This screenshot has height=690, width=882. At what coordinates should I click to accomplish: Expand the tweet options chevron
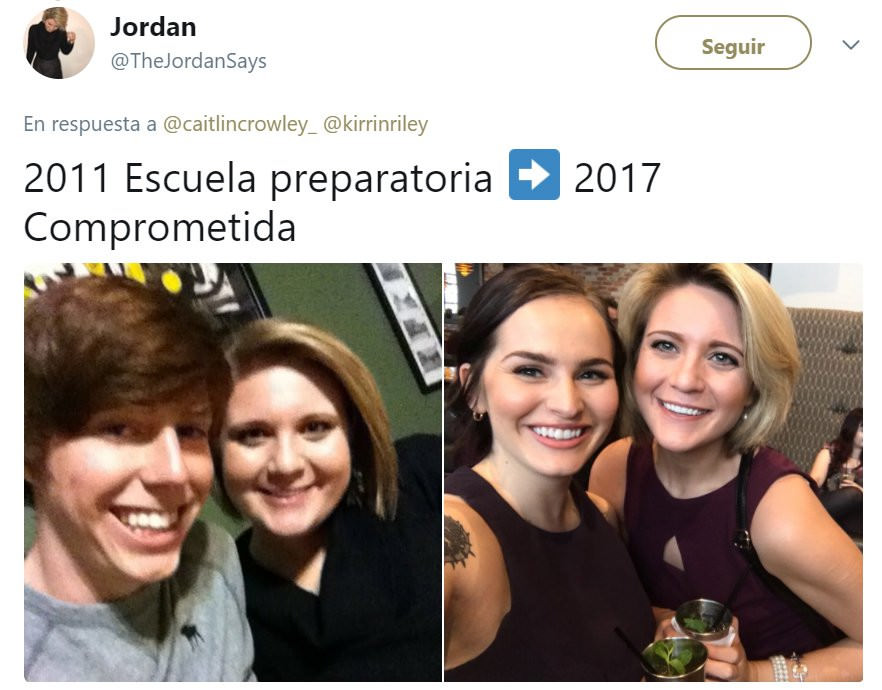tap(850, 44)
